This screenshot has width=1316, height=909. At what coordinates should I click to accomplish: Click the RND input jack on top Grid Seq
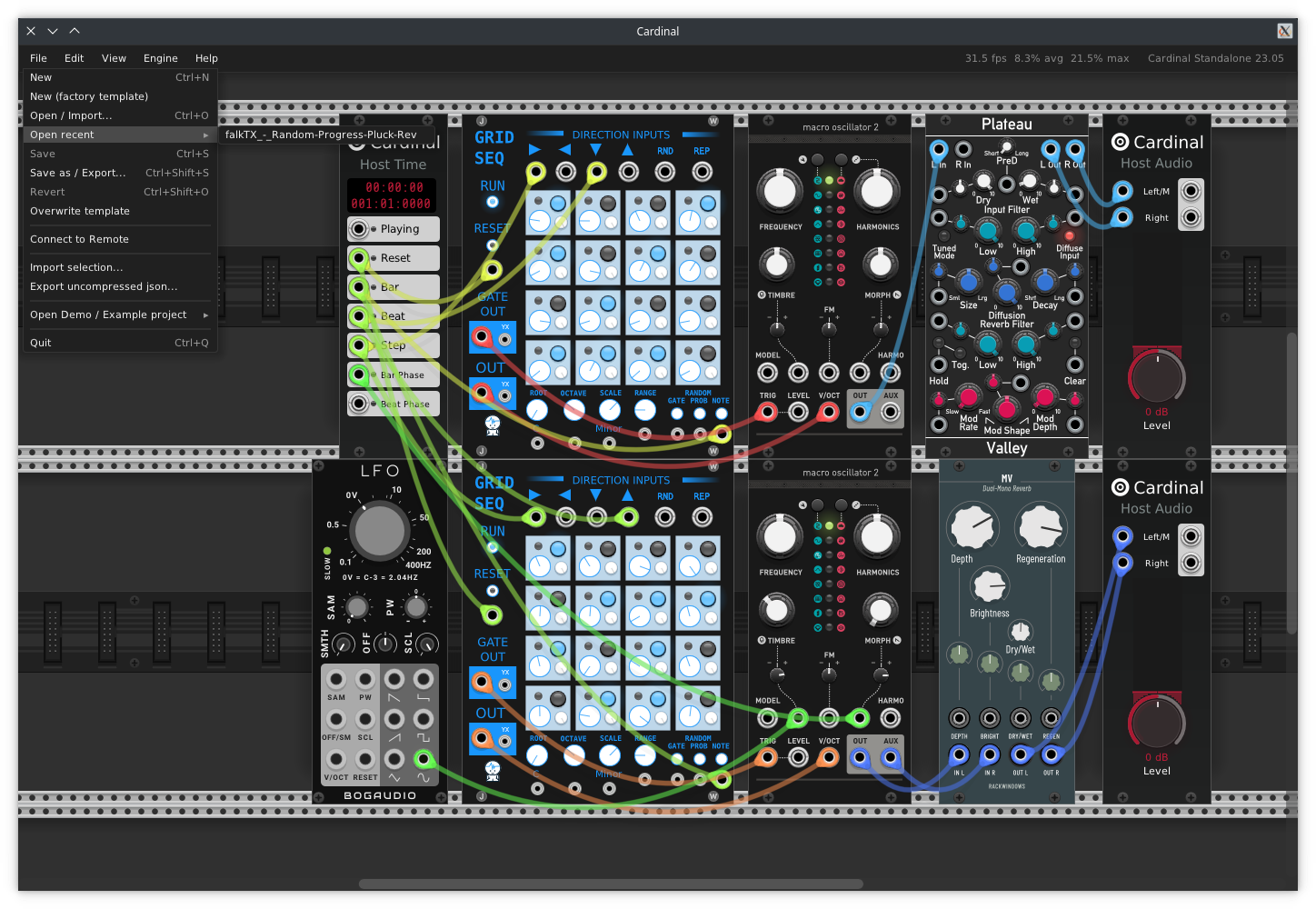665,171
